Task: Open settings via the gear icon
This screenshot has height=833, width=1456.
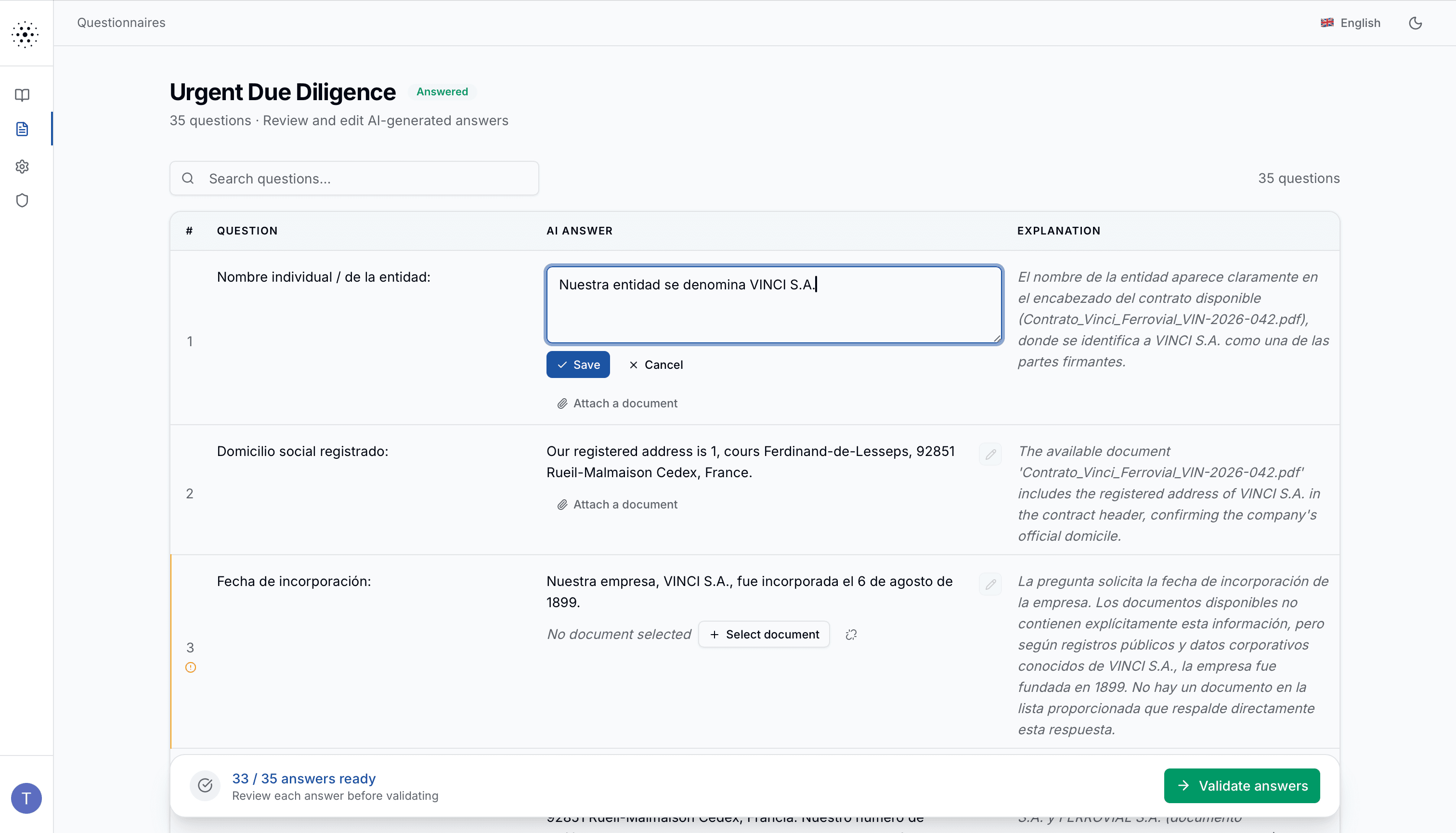Action: pyautogui.click(x=22, y=166)
